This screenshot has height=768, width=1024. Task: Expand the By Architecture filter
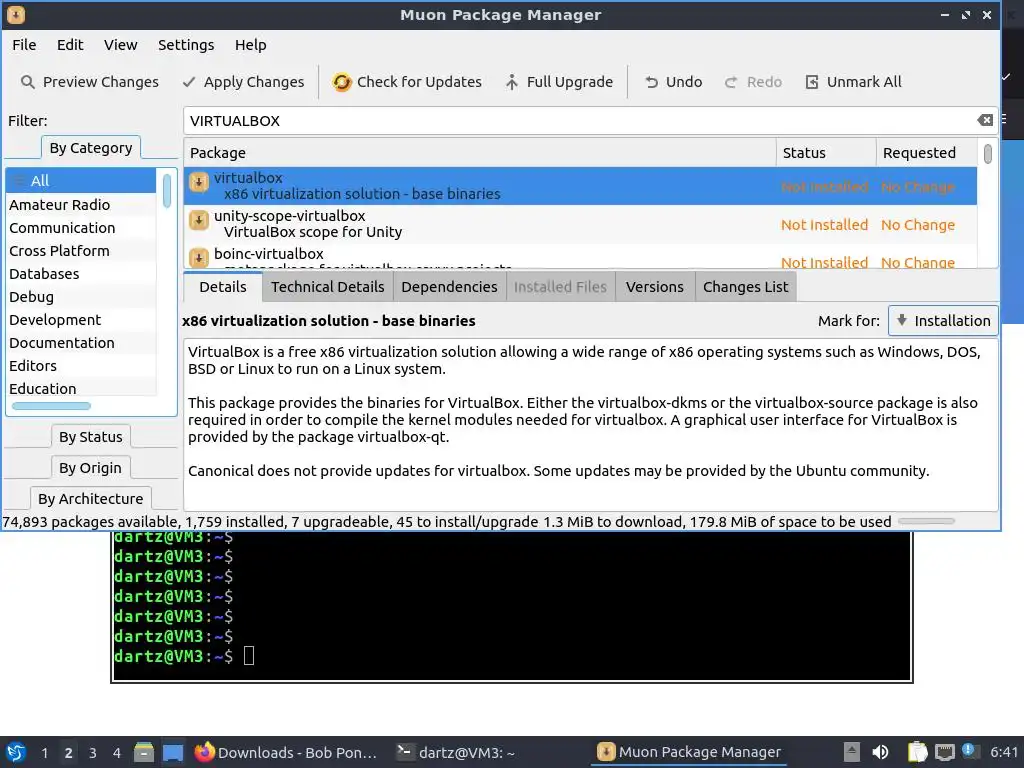tap(91, 499)
